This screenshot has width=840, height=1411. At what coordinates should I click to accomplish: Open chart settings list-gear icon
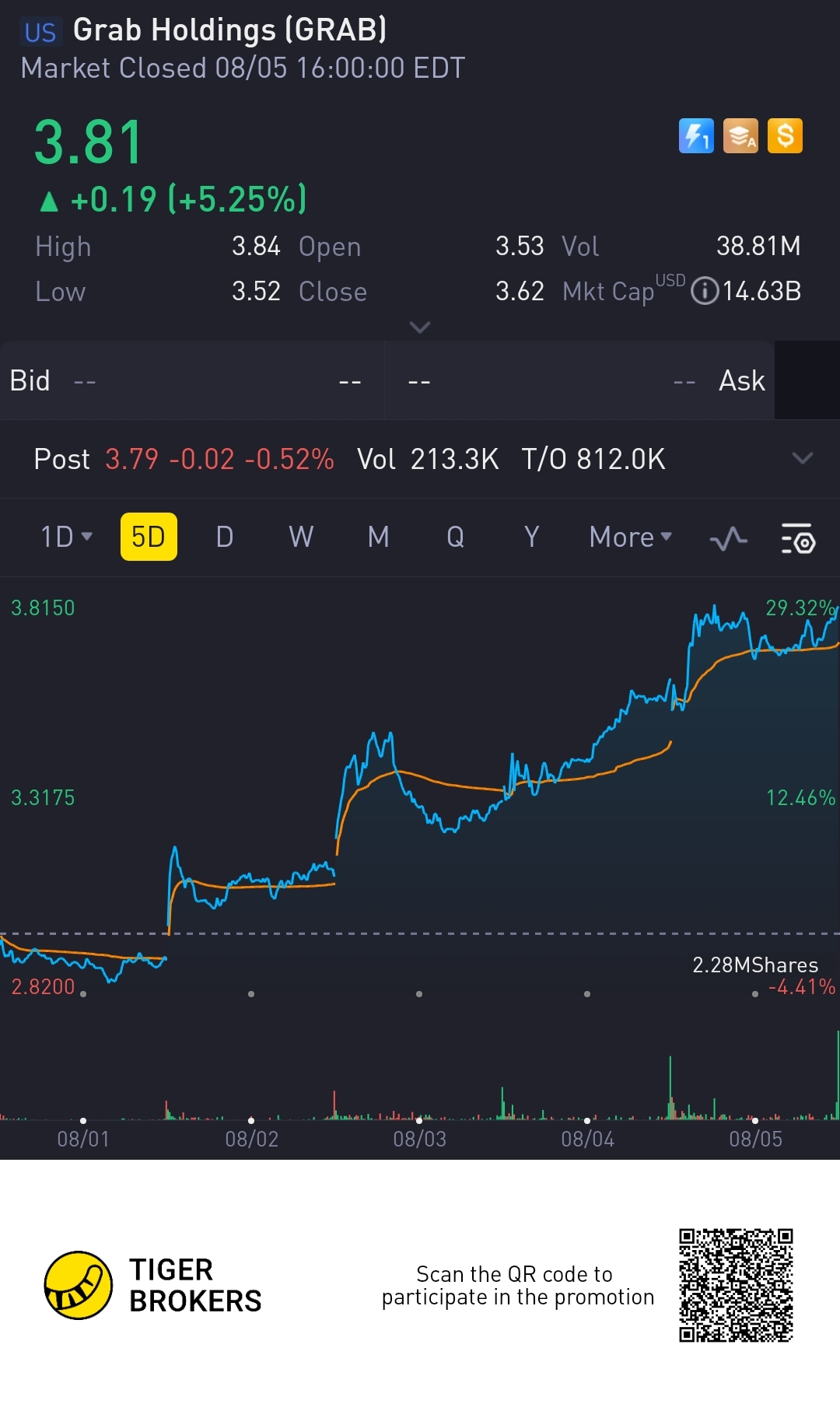(797, 538)
